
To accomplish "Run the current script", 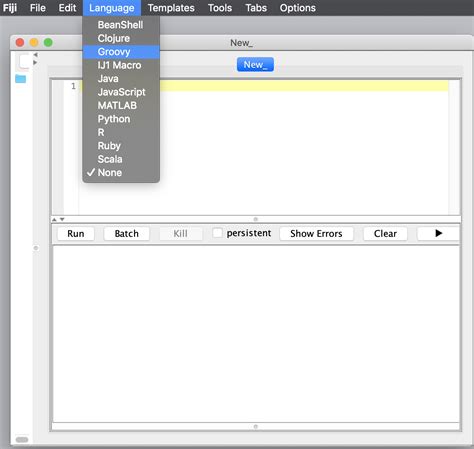I will (x=76, y=233).
